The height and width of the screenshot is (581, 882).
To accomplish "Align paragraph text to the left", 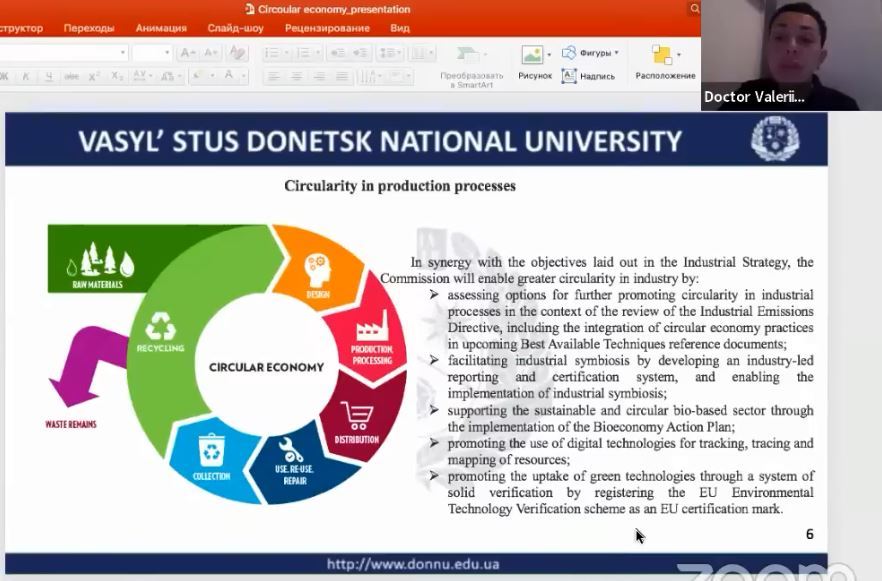I will 274,76.
